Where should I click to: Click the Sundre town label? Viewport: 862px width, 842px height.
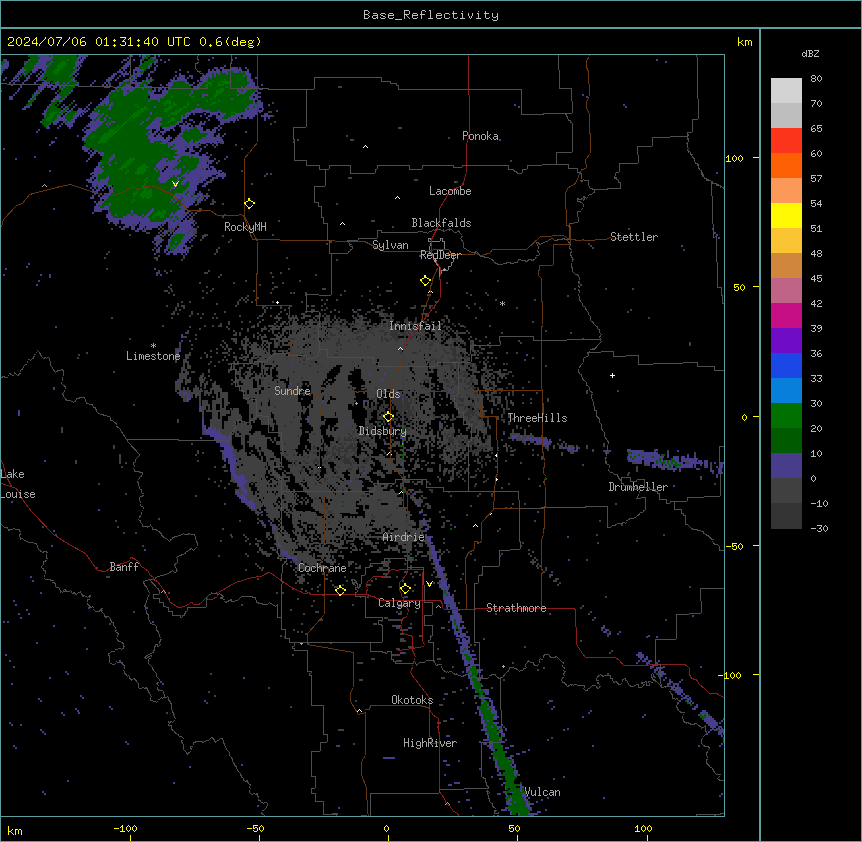292,391
